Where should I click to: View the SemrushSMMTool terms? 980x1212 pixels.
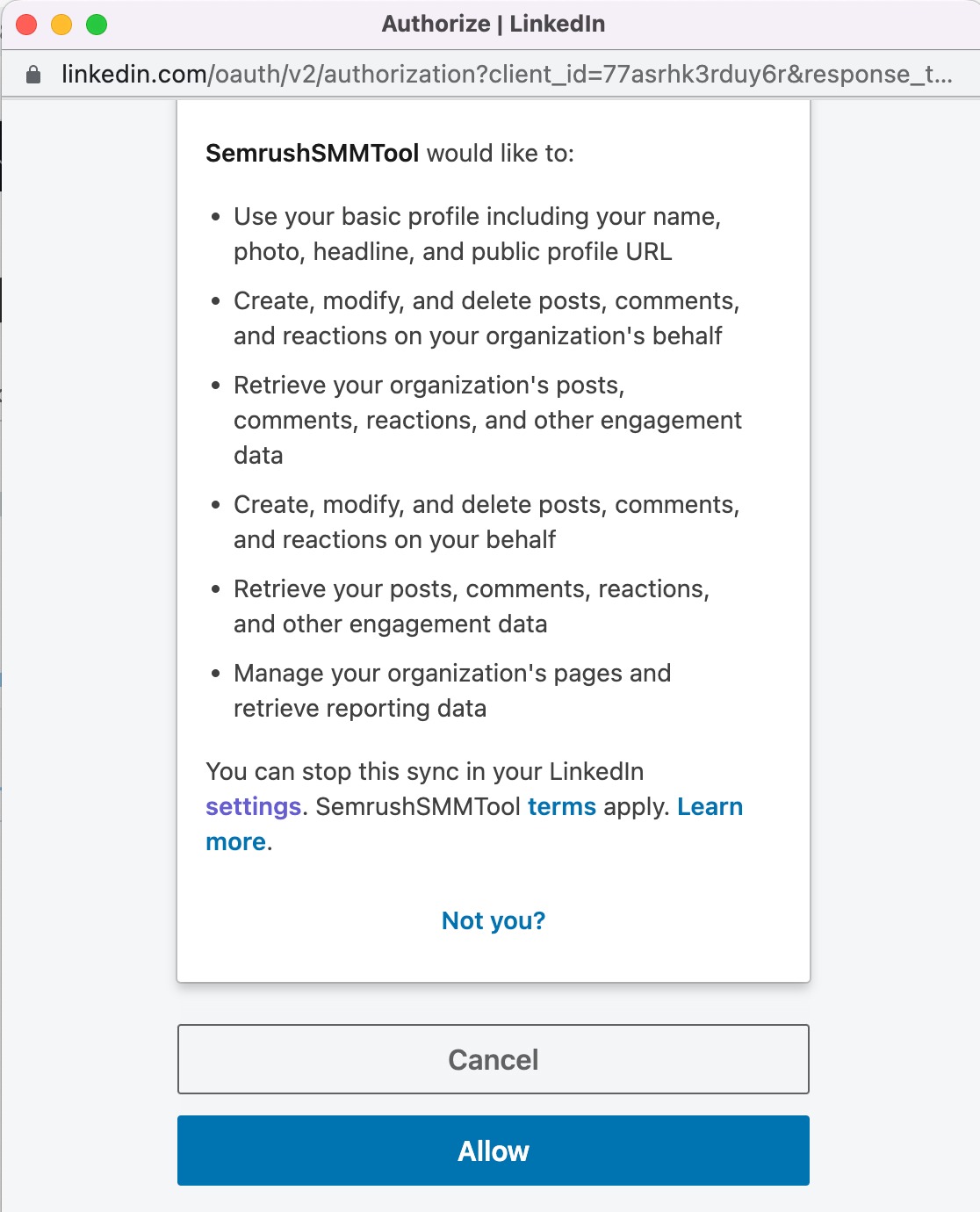pyautogui.click(x=562, y=806)
